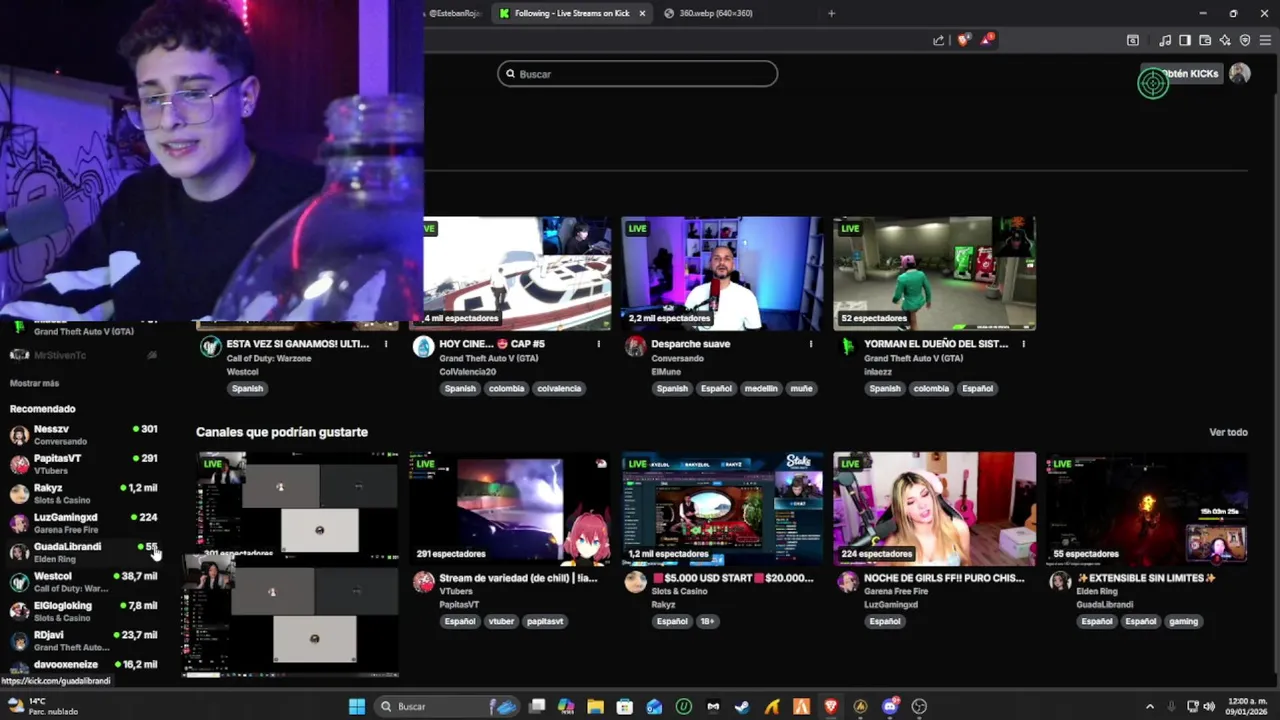Open the $5.000 USD START slots stream thumbnail
Viewport: 1280px width, 720px height.
pyautogui.click(x=722, y=509)
